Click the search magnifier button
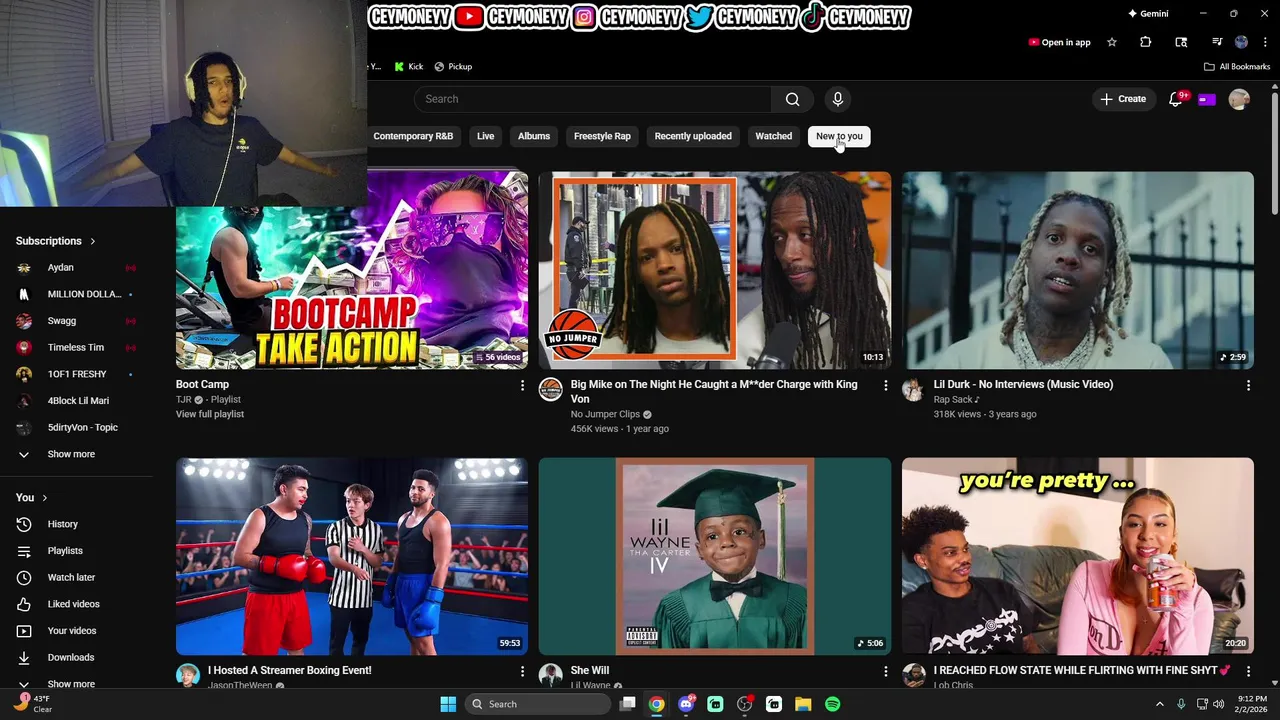The image size is (1280, 720). (x=792, y=99)
